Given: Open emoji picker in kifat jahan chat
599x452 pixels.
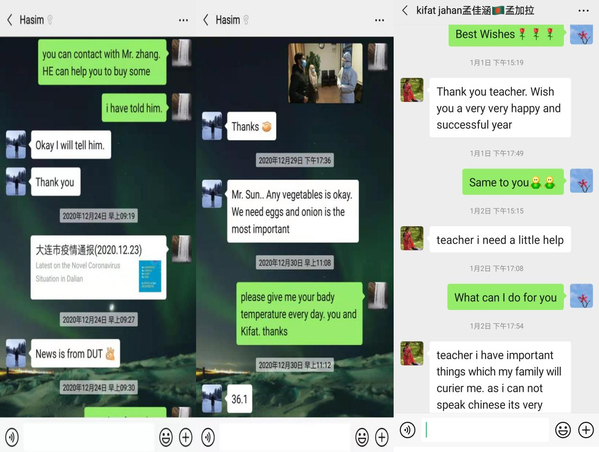Looking at the screenshot, I should (x=563, y=430).
